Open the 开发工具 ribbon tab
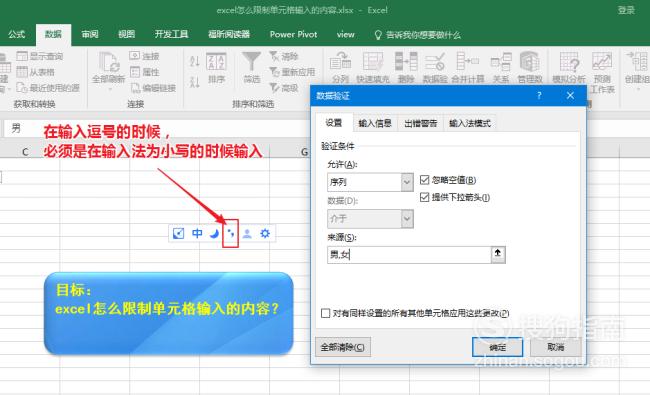This screenshot has height=395, width=650. [171, 34]
